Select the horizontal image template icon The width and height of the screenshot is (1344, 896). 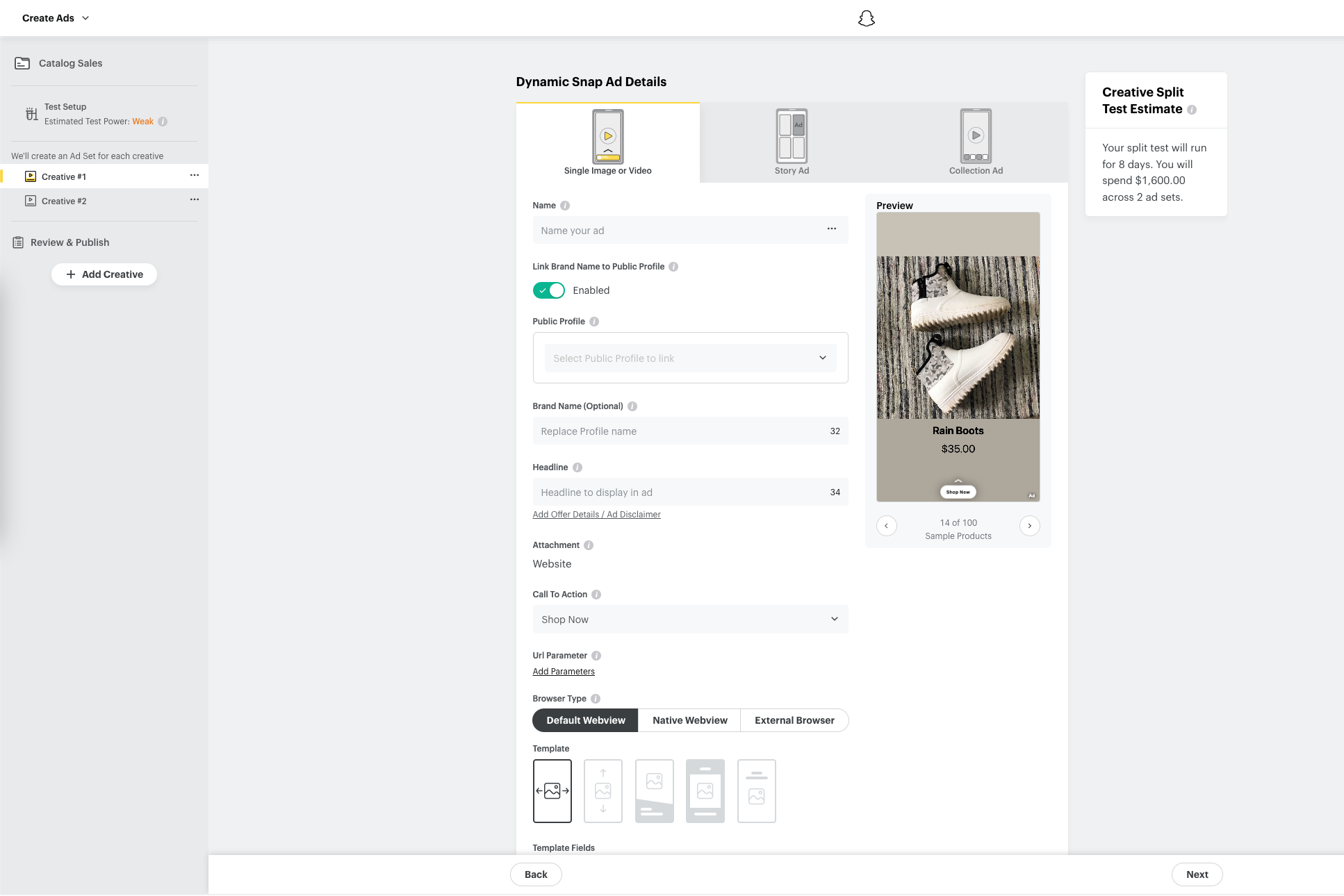[x=552, y=790]
